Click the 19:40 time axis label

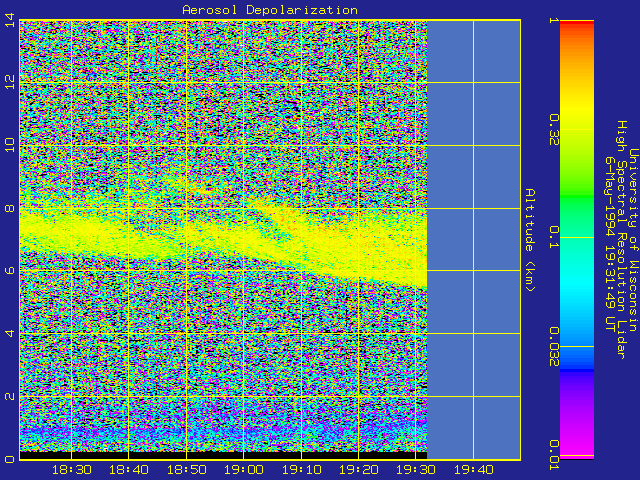[x=473, y=470]
